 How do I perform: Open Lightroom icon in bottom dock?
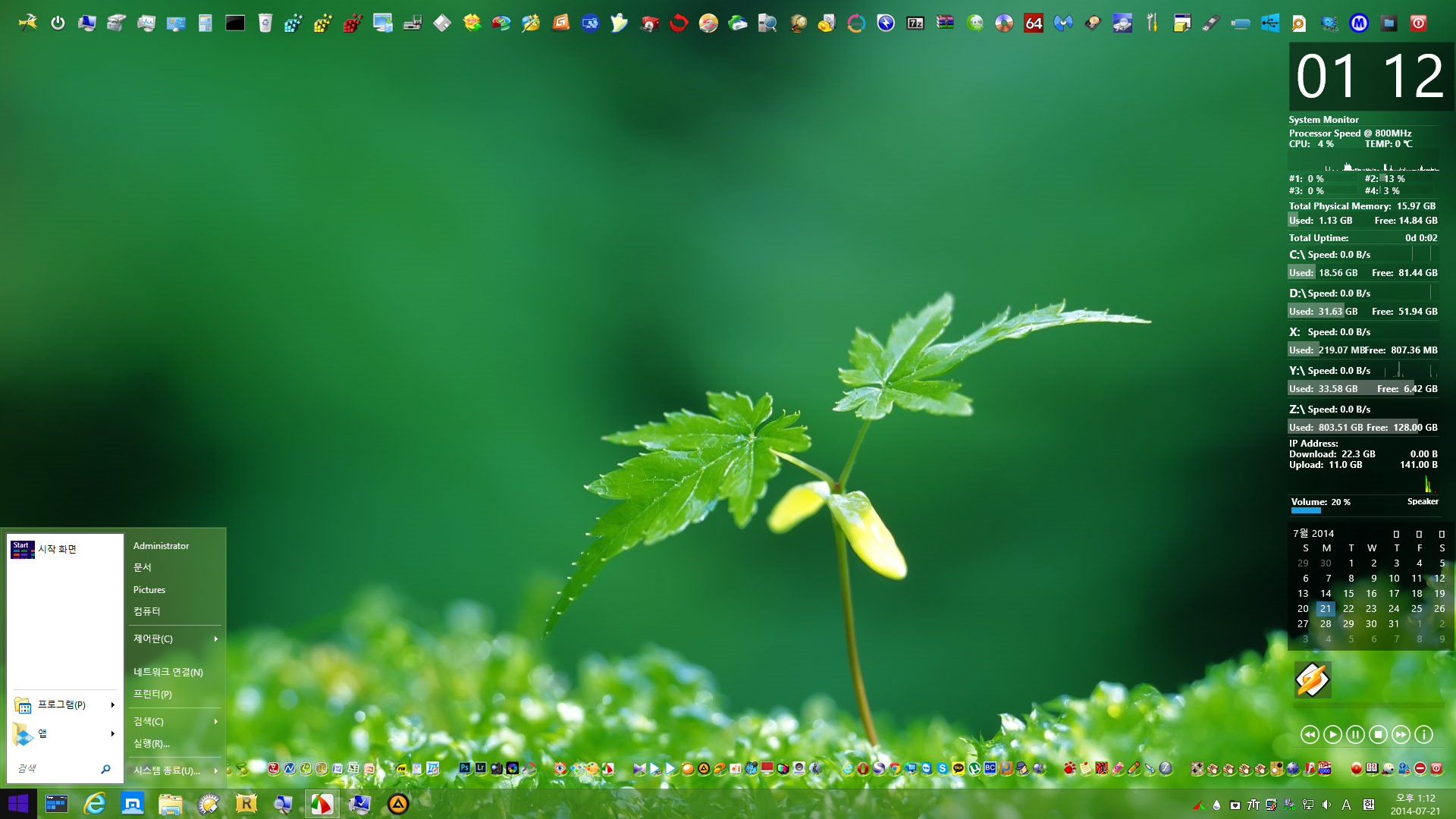point(481,768)
